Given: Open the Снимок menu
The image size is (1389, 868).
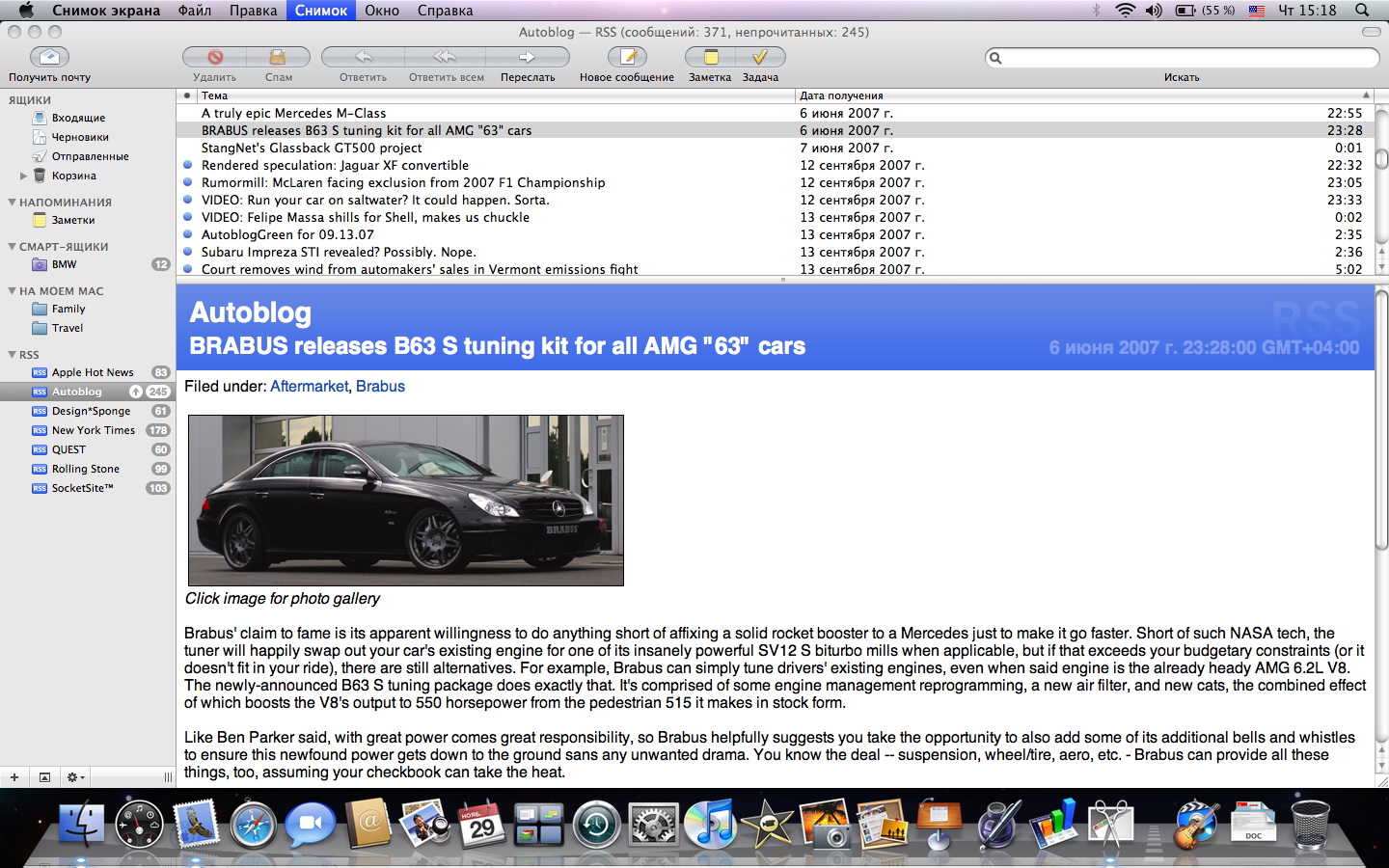Looking at the screenshot, I should pyautogui.click(x=320, y=11).
